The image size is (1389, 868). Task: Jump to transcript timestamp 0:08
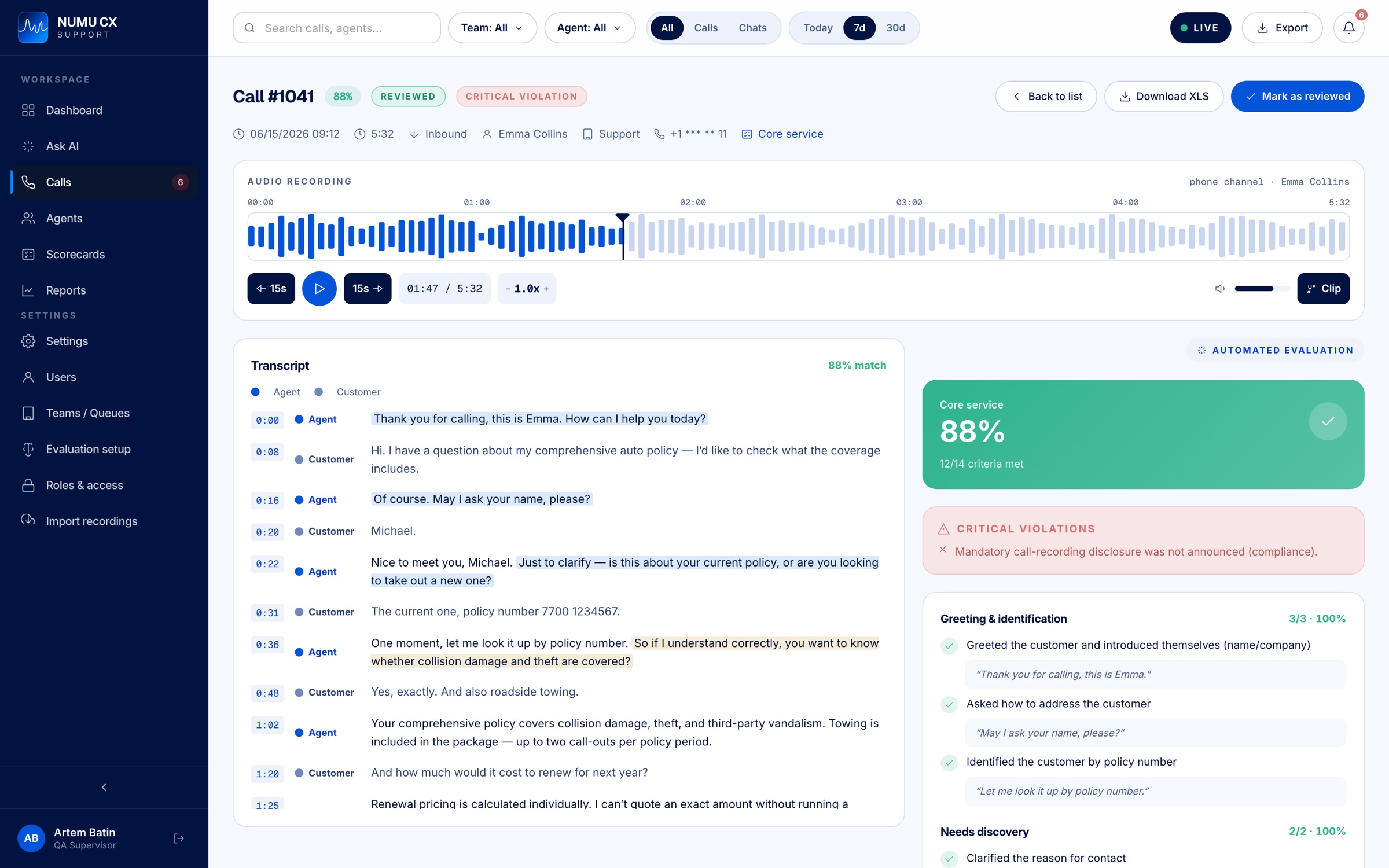[x=267, y=452]
